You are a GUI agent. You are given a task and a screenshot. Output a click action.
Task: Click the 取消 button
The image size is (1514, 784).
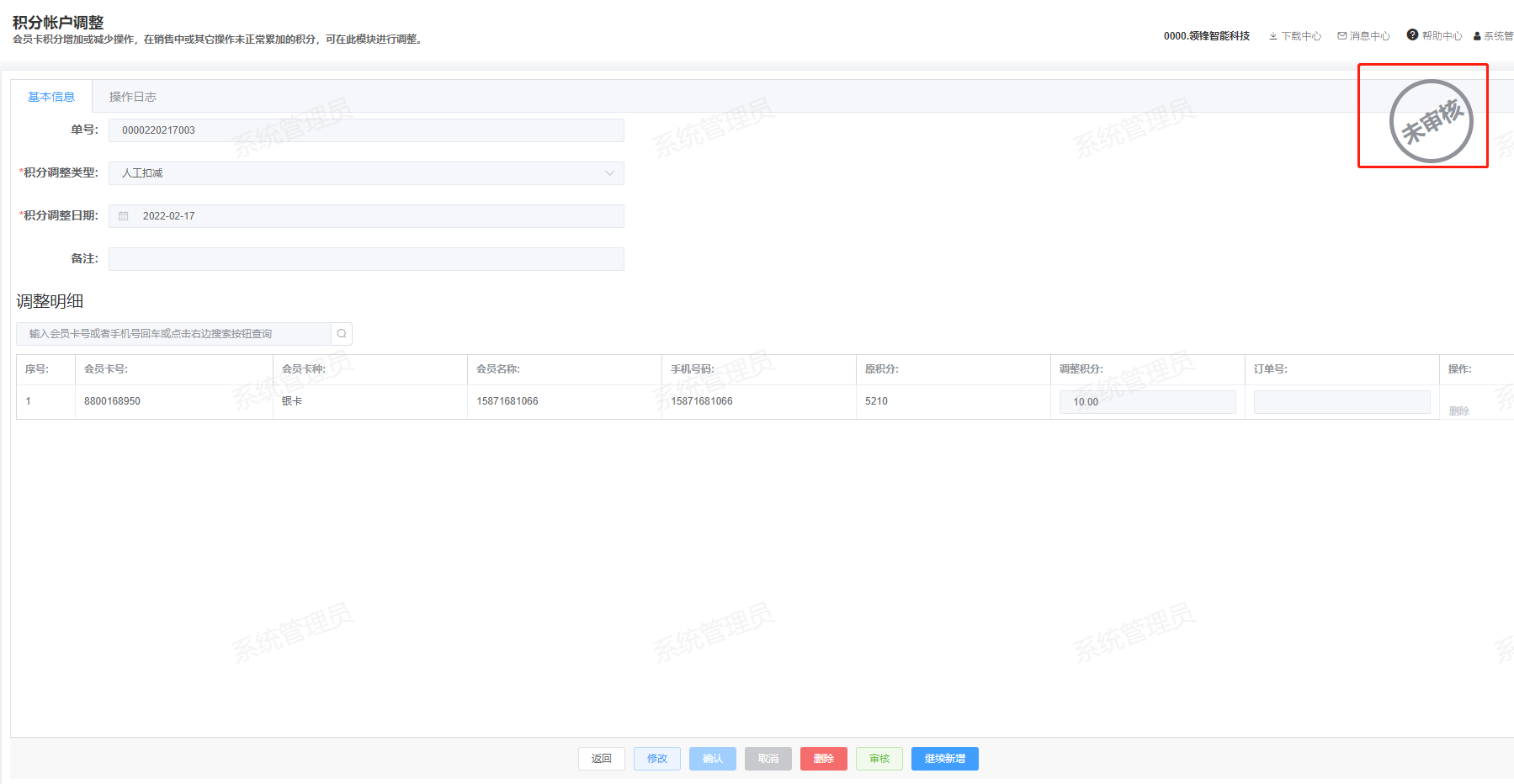pos(768,759)
